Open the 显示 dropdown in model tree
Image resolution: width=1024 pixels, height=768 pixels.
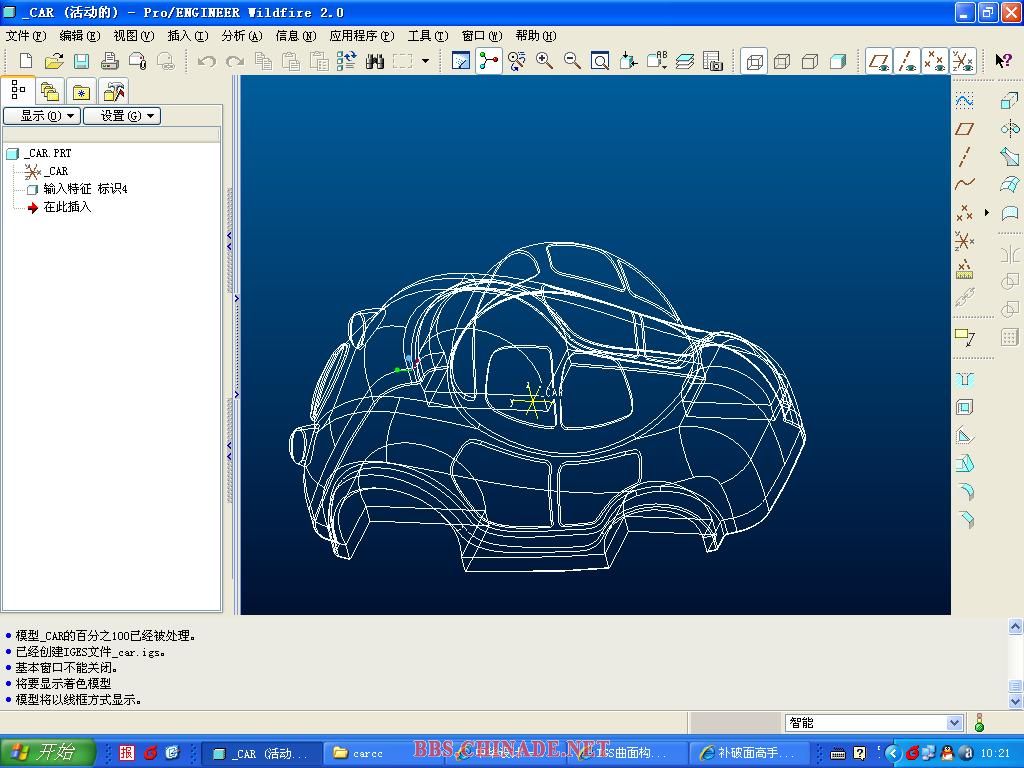41,116
